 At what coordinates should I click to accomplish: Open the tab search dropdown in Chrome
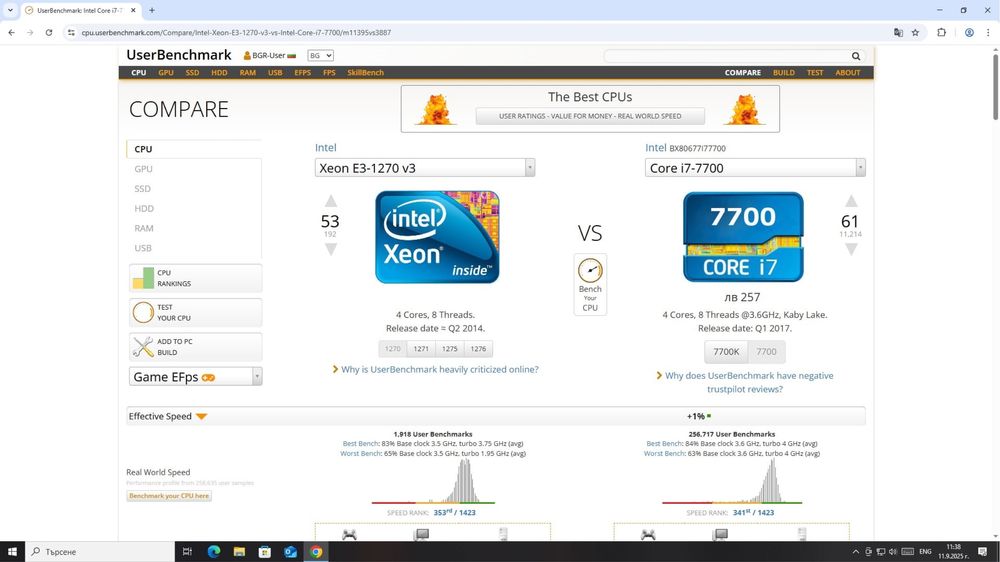(x=10, y=10)
